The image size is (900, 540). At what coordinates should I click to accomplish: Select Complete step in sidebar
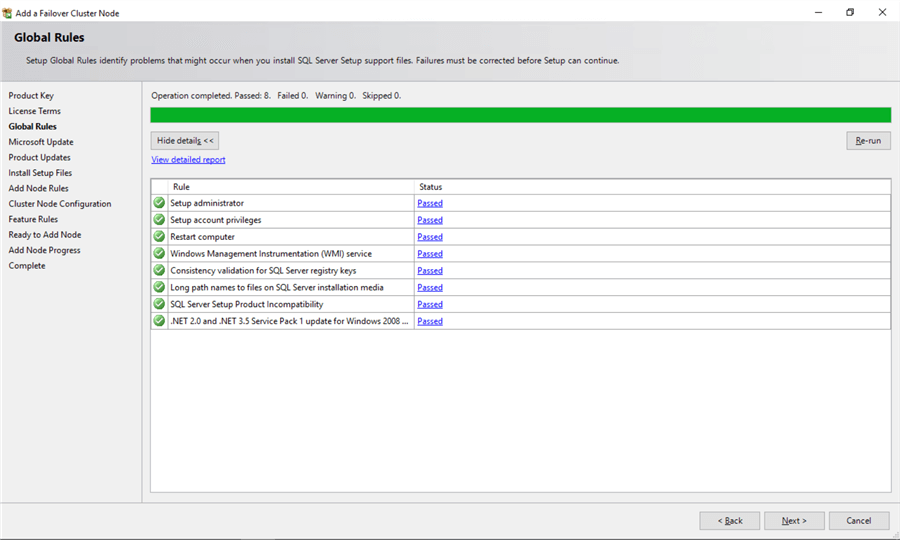[x=27, y=266]
